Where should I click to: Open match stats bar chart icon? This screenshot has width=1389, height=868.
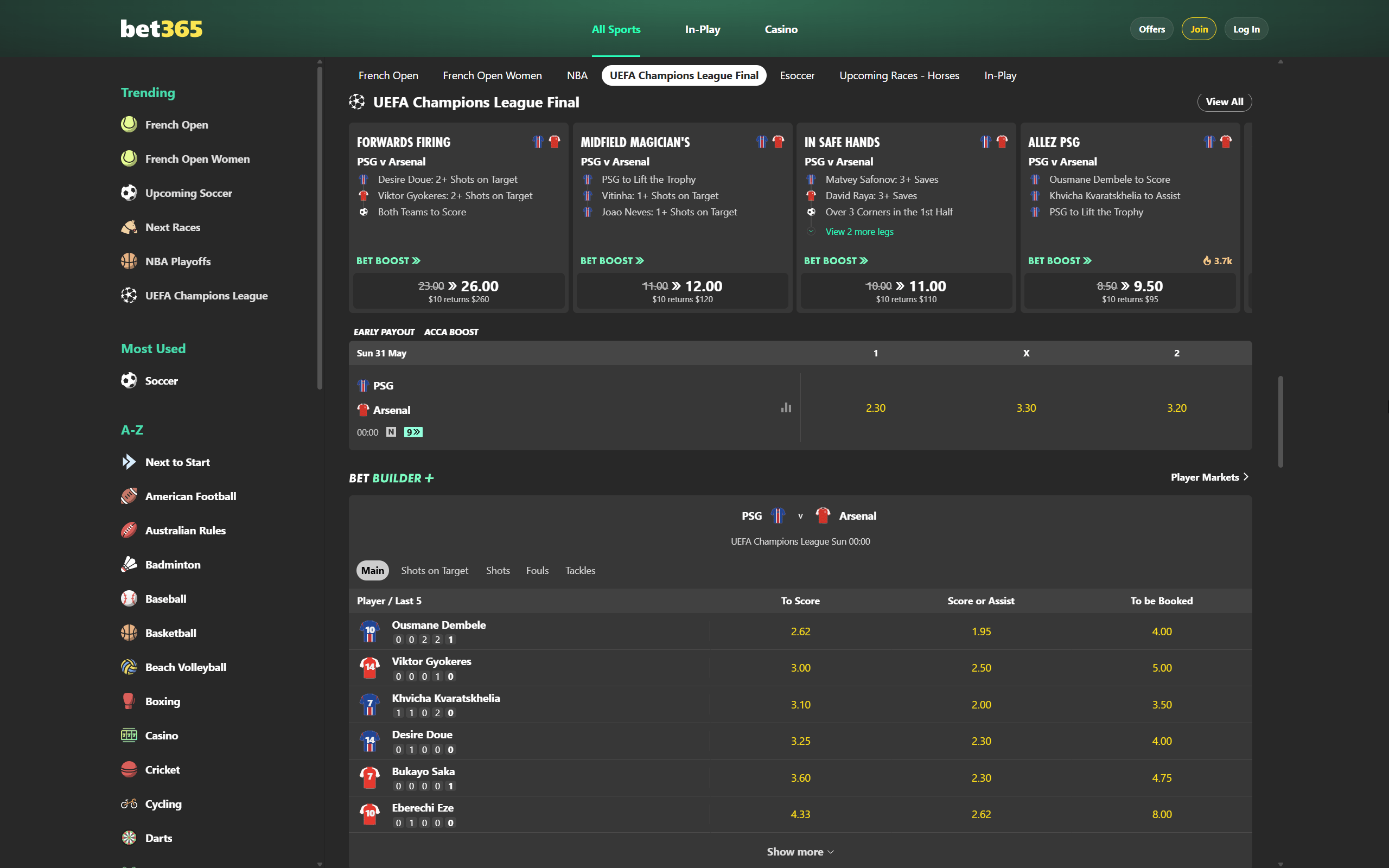[786, 407]
